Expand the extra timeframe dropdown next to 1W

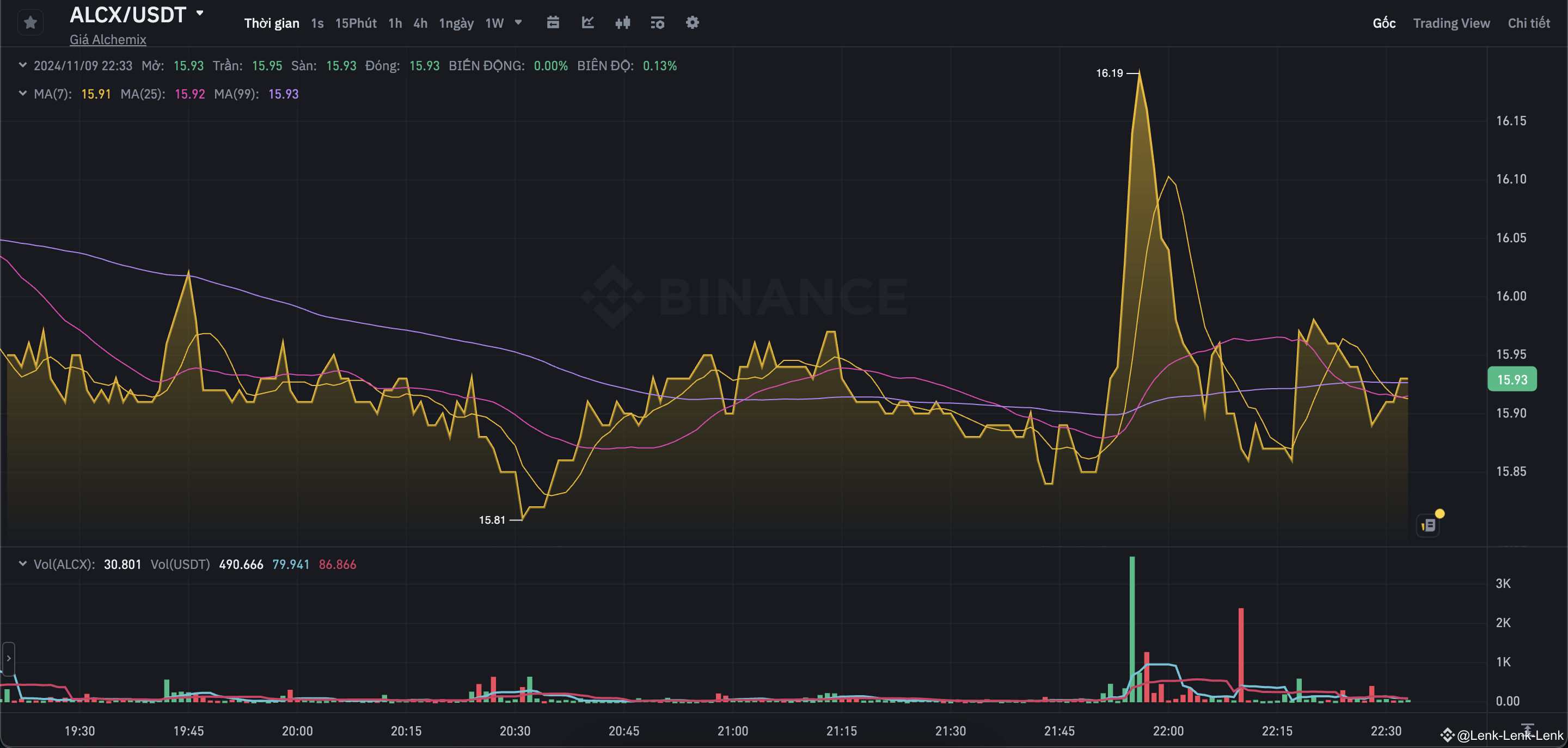pos(519,22)
